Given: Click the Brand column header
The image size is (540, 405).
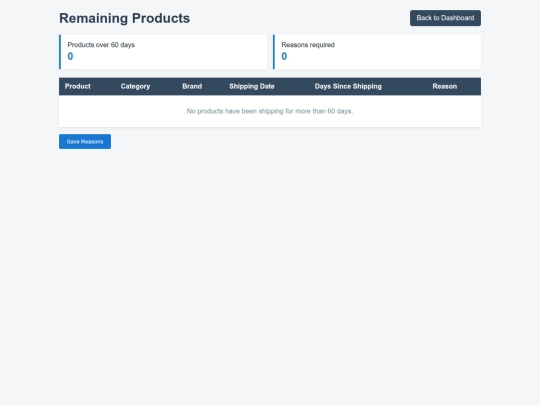Looking at the screenshot, I should tap(192, 86).
